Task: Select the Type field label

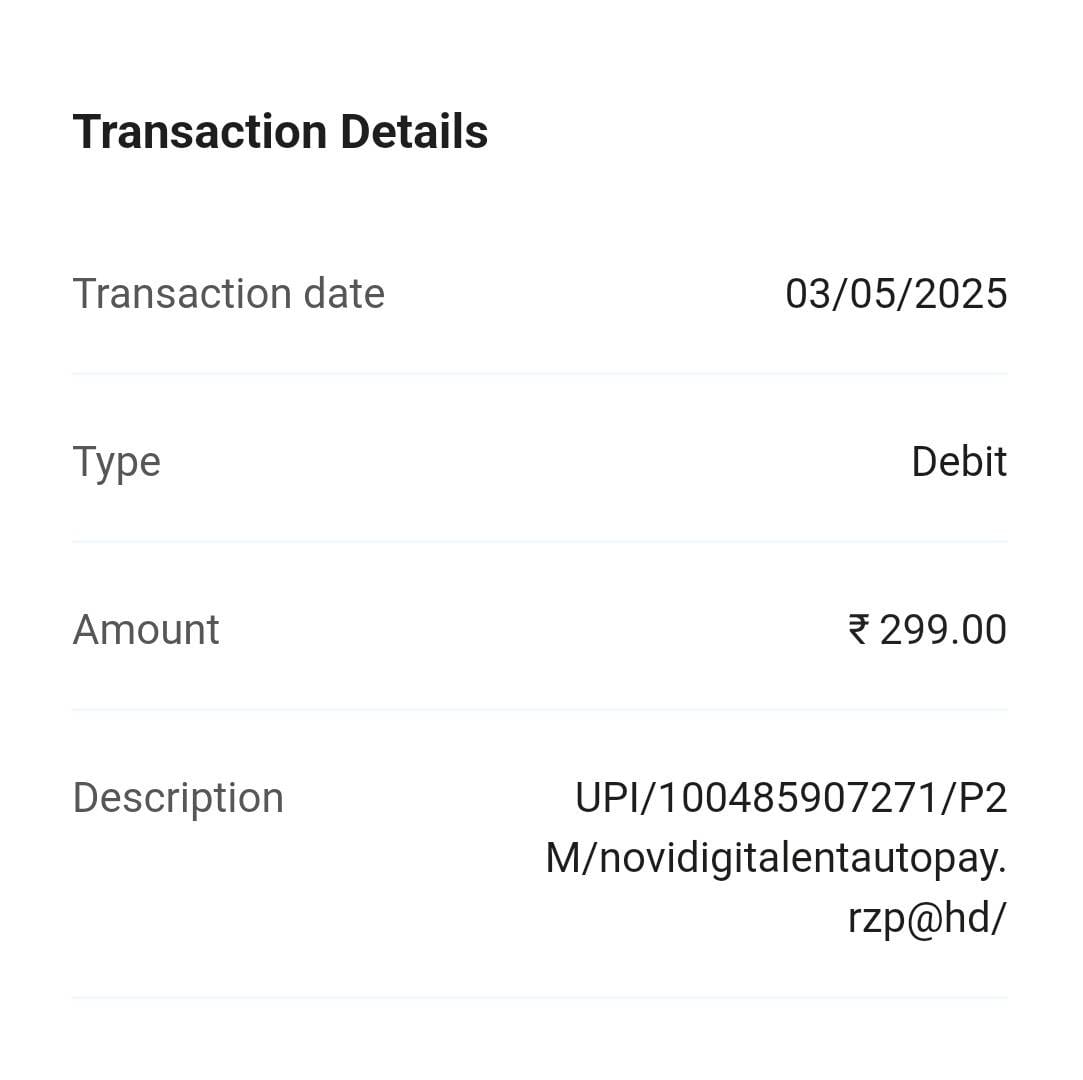Action: [x=116, y=462]
